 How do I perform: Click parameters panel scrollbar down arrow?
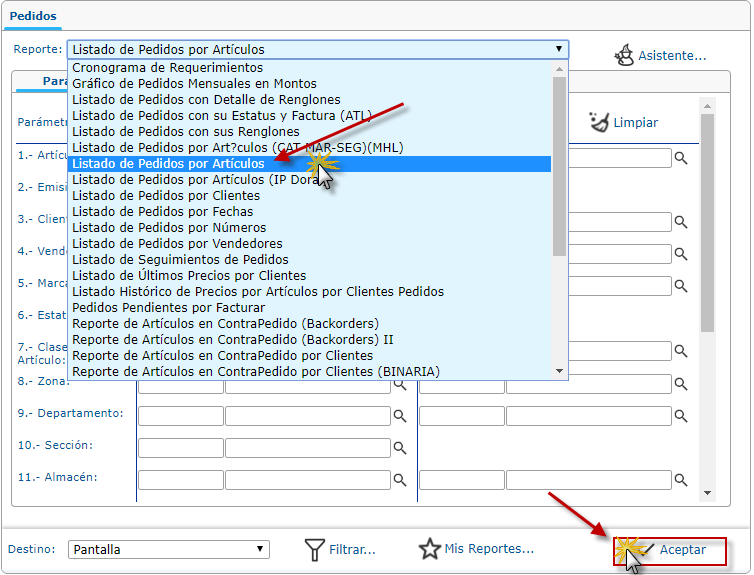coord(707,493)
